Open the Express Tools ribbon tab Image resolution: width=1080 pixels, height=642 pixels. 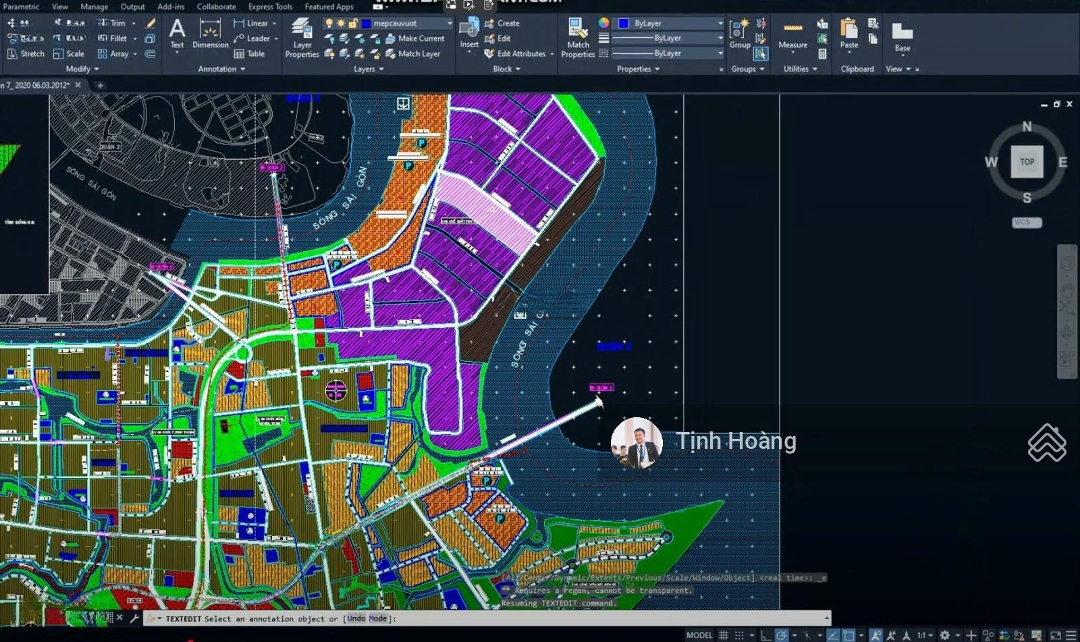[270, 6]
